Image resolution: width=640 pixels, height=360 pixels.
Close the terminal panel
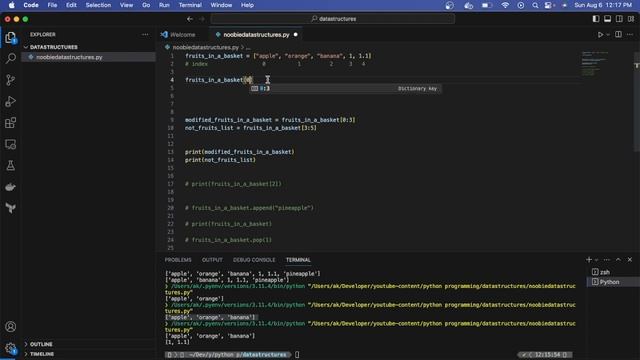pos(630,260)
